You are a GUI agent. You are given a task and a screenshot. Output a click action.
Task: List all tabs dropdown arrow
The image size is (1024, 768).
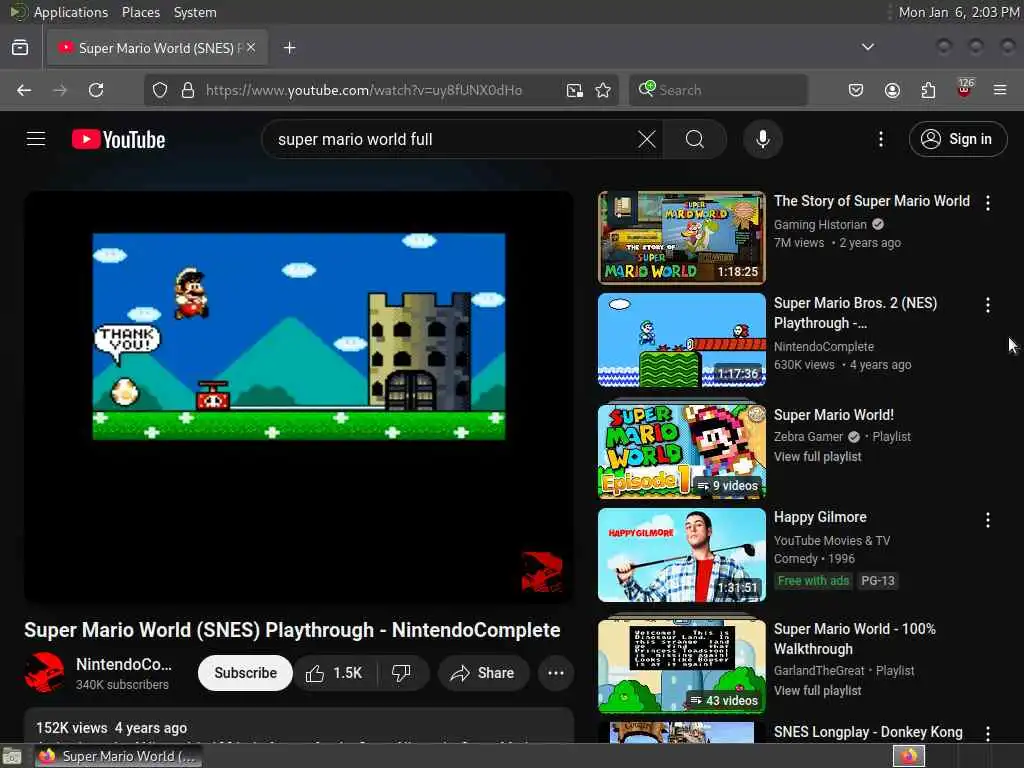pyautogui.click(x=868, y=47)
